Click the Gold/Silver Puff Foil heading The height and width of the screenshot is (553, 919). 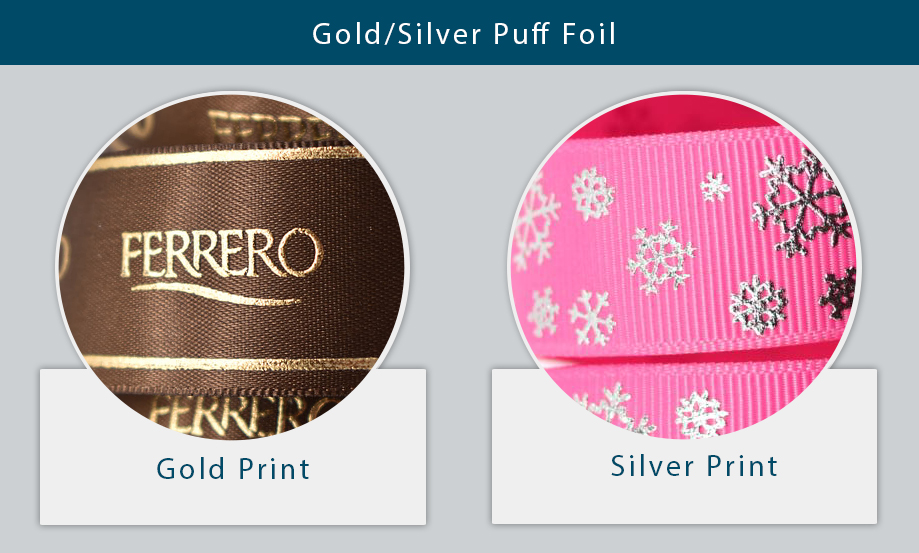tap(464, 33)
